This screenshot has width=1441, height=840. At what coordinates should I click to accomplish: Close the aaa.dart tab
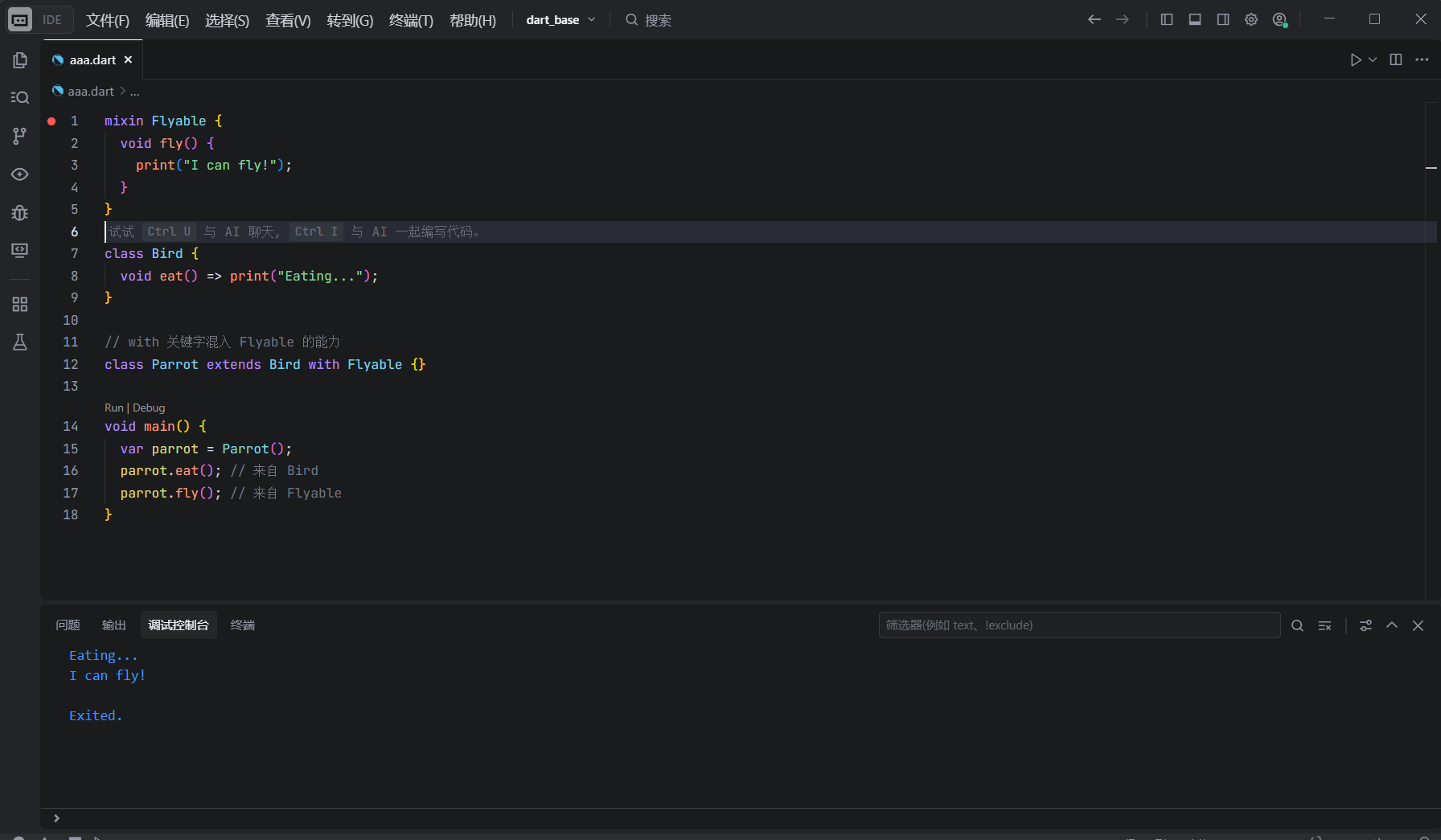coord(128,59)
